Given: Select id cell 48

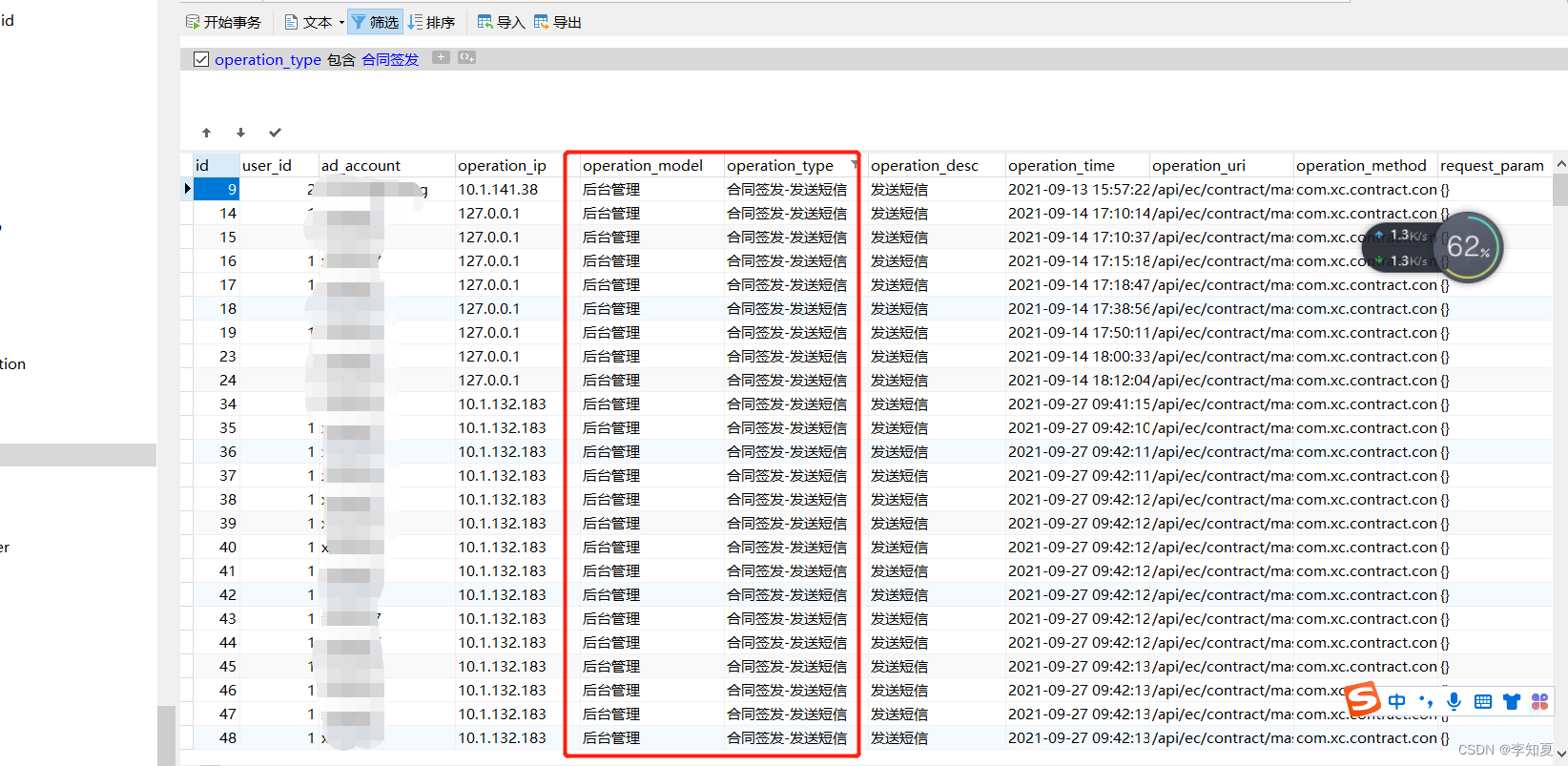Looking at the screenshot, I should pyautogui.click(x=216, y=737).
